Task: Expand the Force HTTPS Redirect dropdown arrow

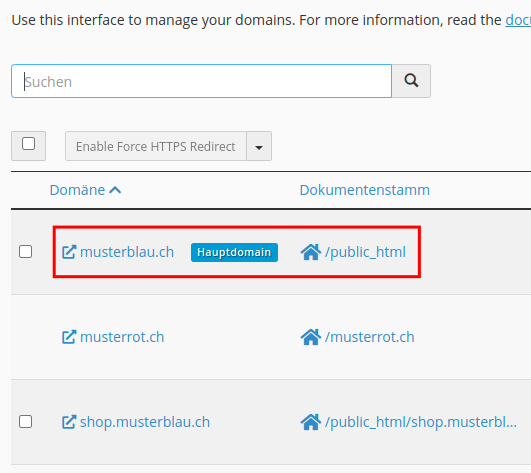Action: pos(259,146)
